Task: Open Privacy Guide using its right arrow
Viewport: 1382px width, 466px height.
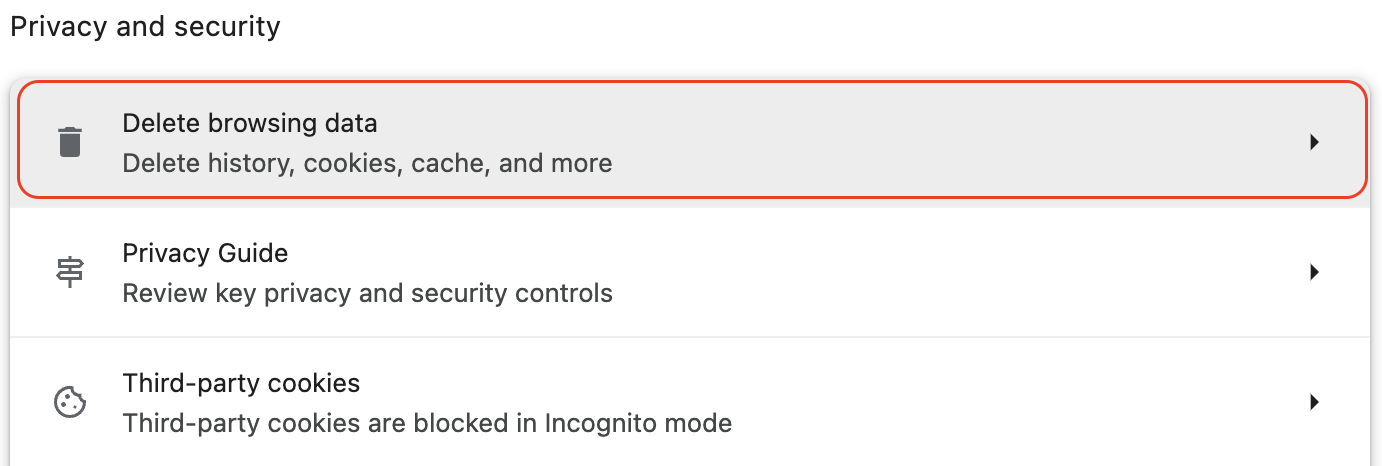Action: tap(1315, 272)
